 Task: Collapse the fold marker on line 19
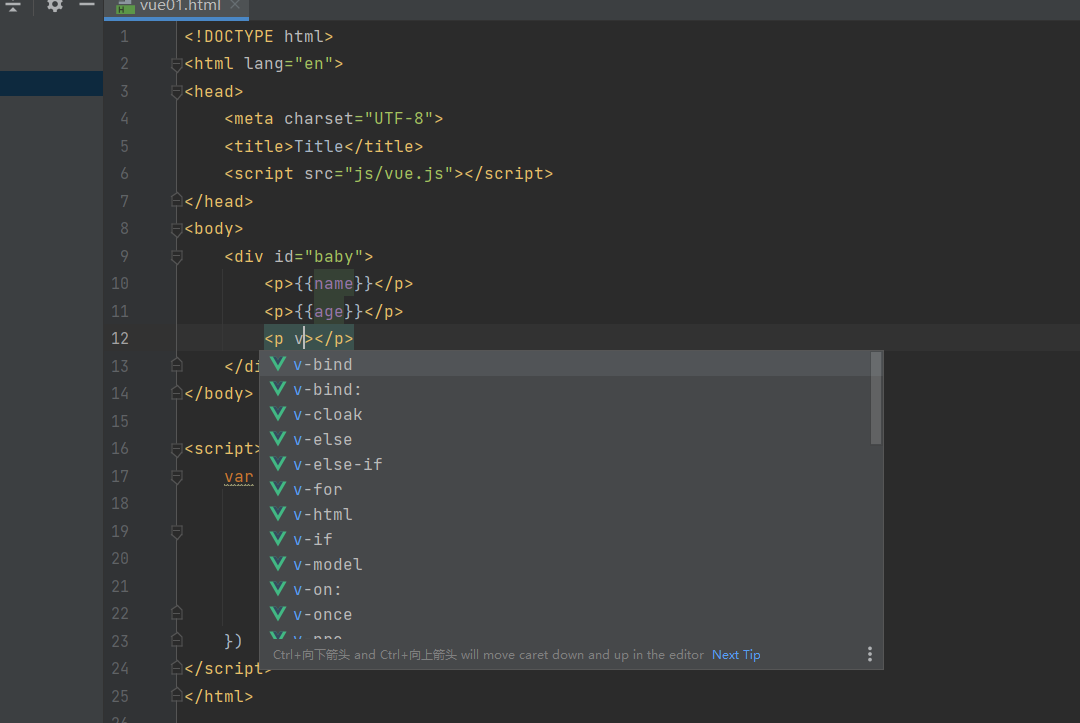tap(176, 532)
